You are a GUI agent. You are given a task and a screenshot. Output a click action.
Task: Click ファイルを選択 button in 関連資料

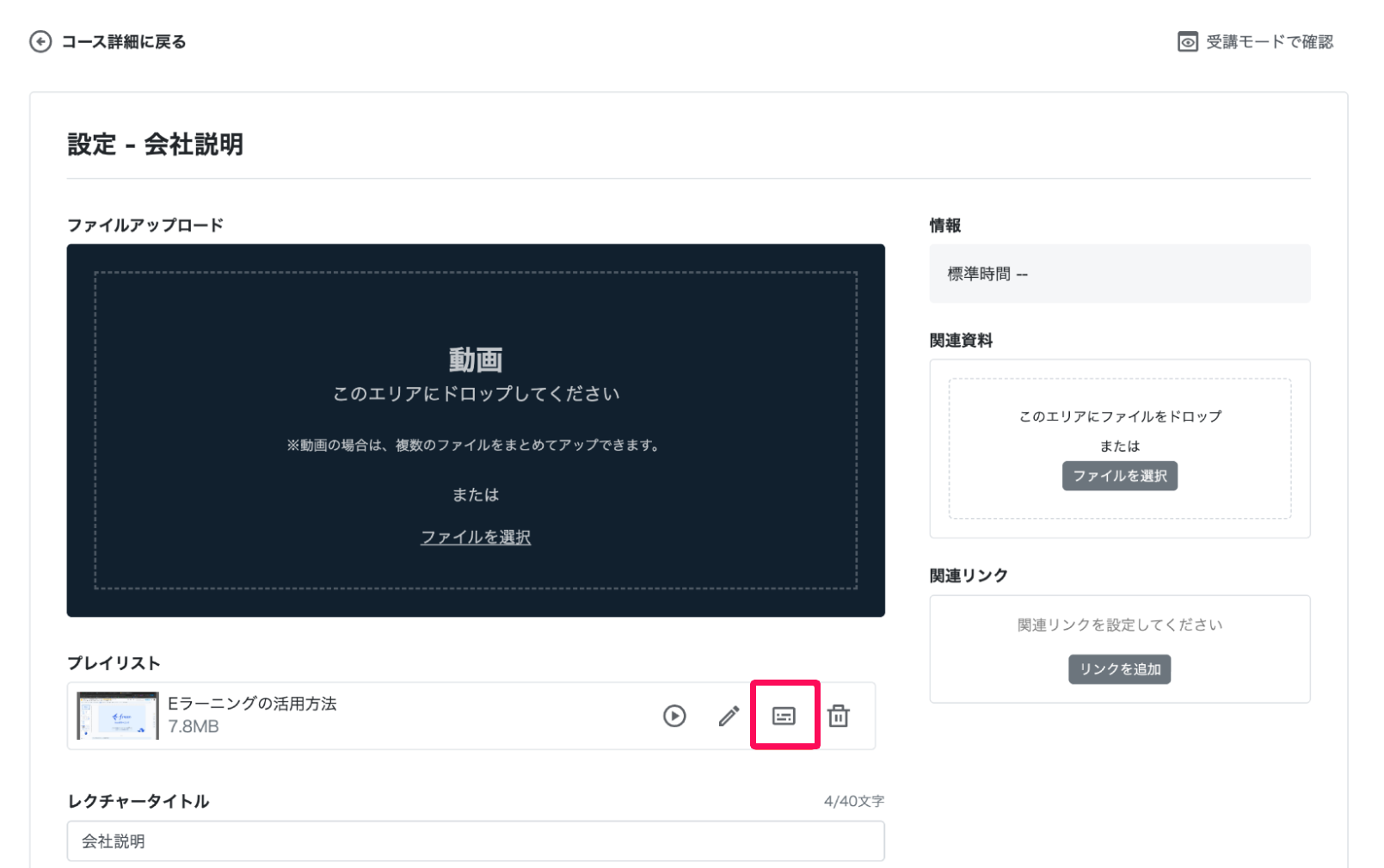[1119, 476]
